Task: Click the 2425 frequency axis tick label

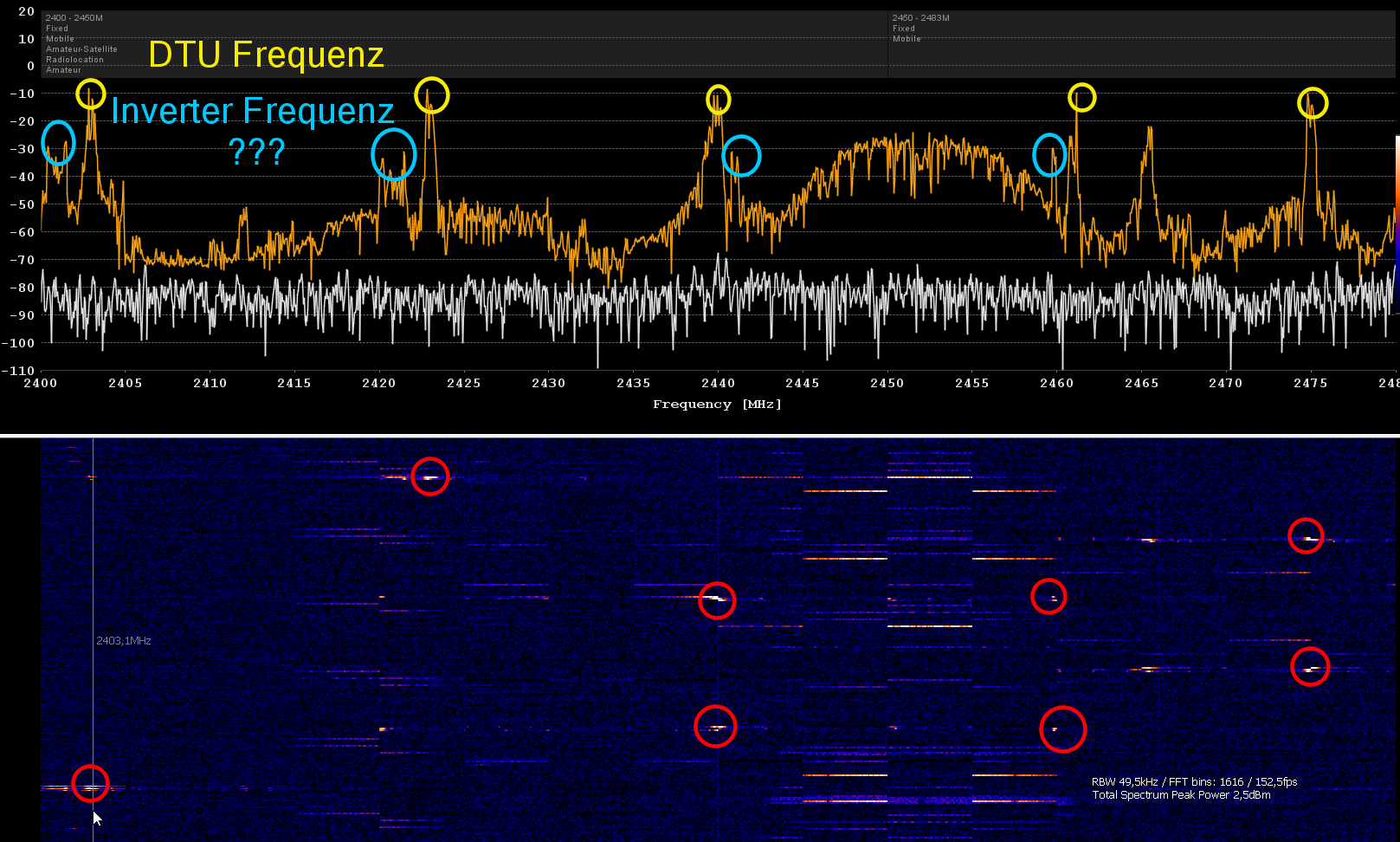Action: 463,383
